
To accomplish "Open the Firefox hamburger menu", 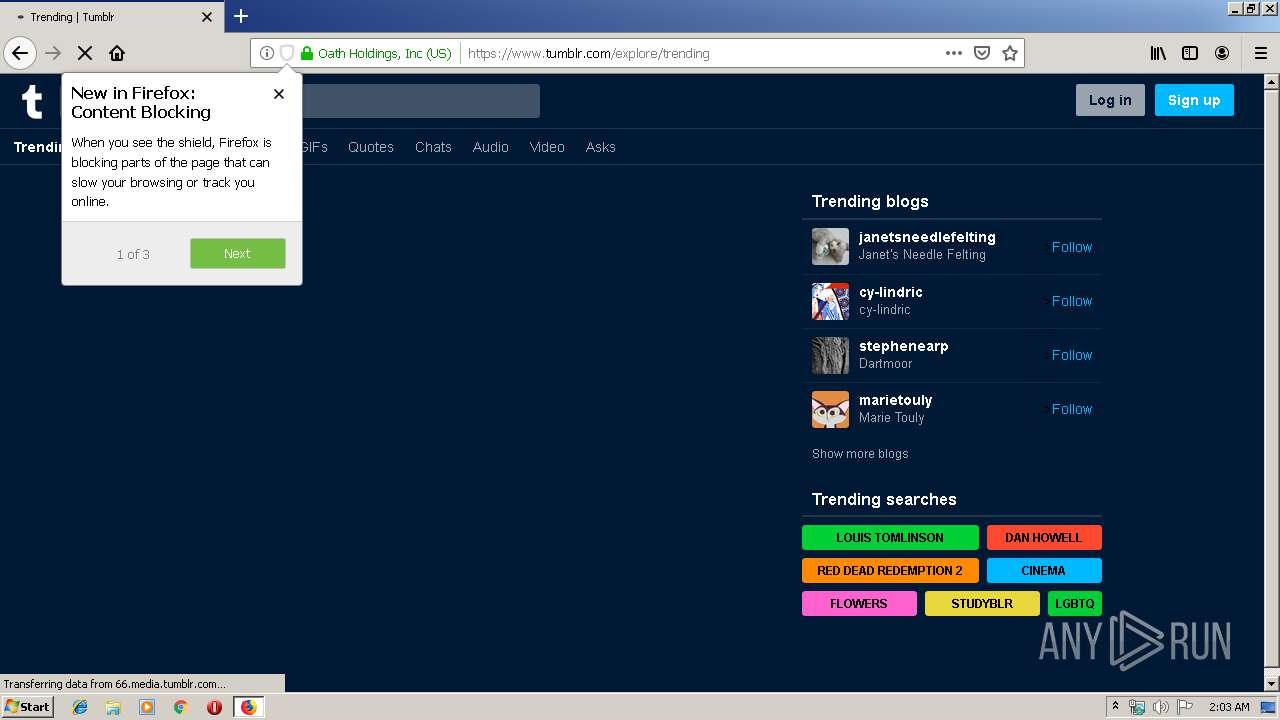I will tap(1260, 53).
